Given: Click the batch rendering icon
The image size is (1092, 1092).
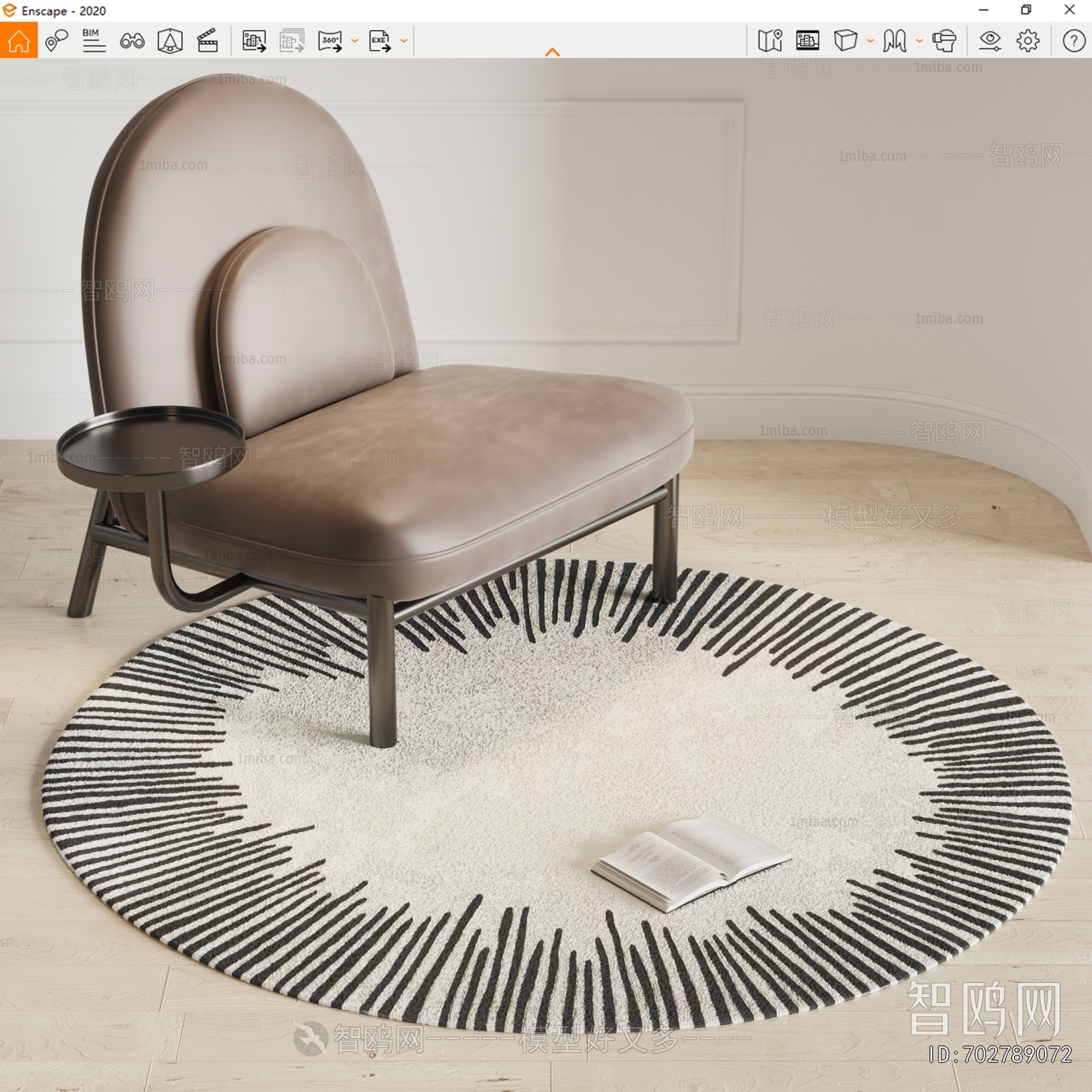Looking at the screenshot, I should [291, 41].
